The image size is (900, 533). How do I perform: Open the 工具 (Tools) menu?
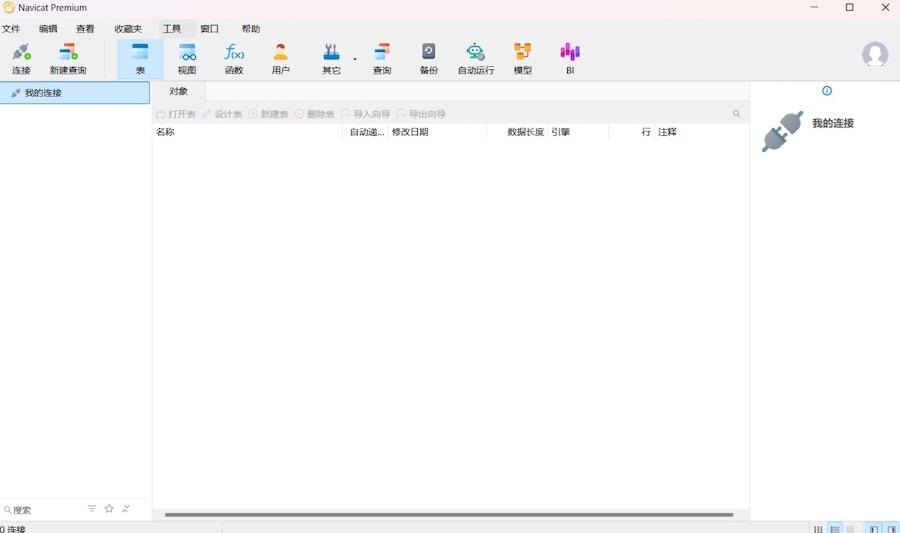[172, 29]
